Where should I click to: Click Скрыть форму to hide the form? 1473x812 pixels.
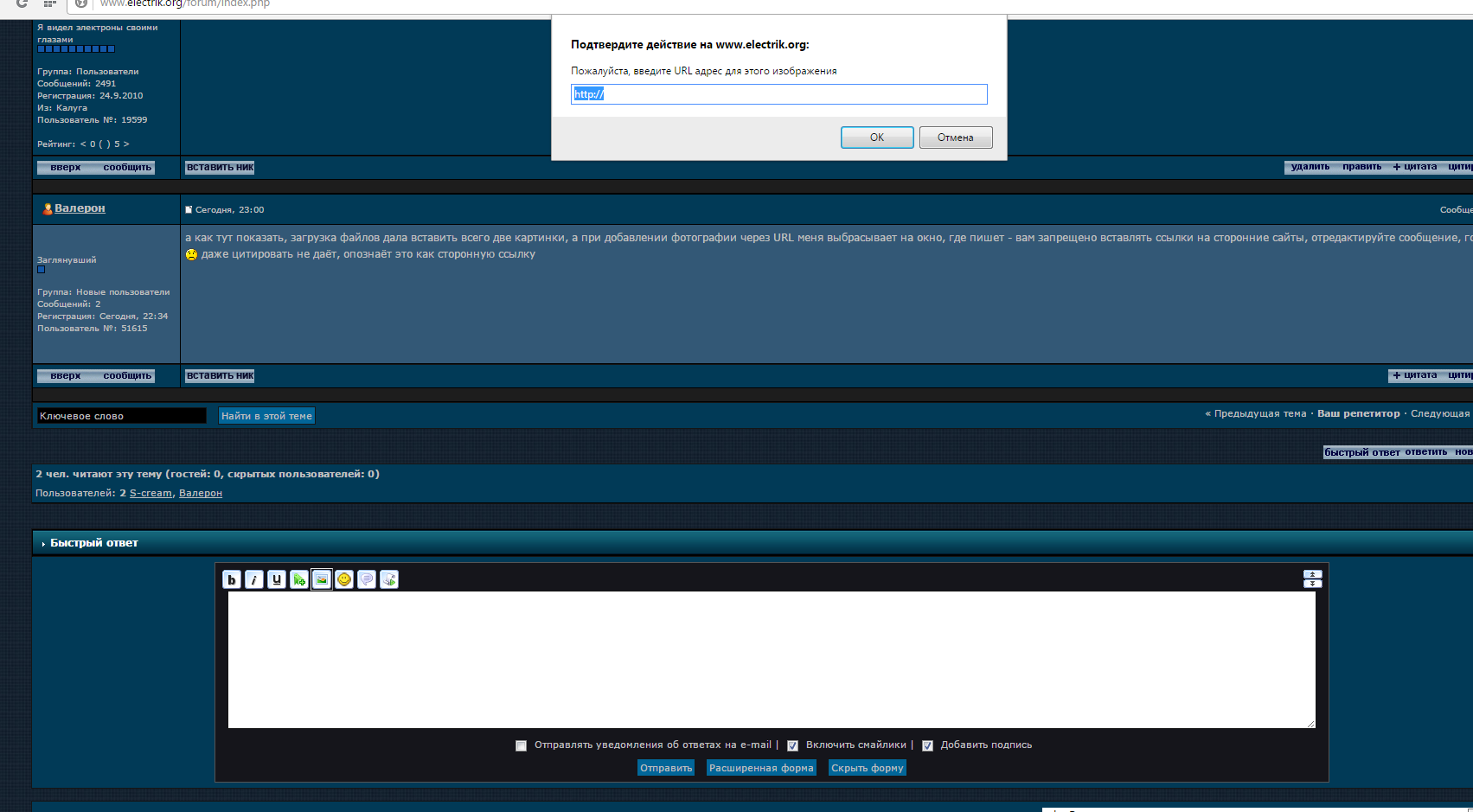(868, 768)
